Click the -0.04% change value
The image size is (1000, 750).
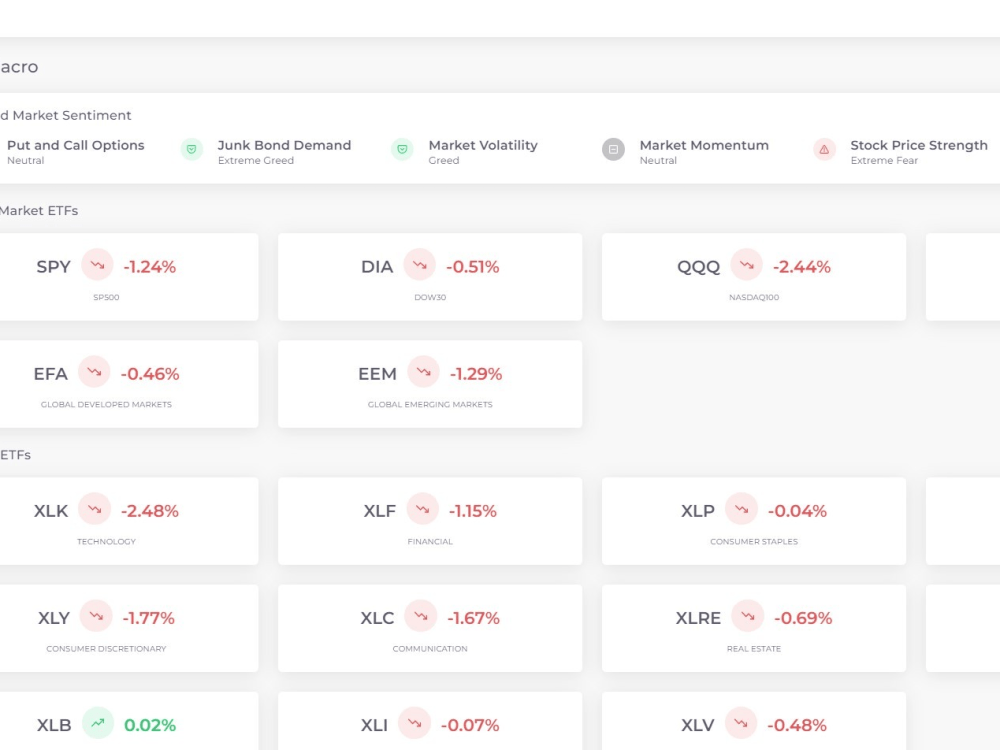797,511
